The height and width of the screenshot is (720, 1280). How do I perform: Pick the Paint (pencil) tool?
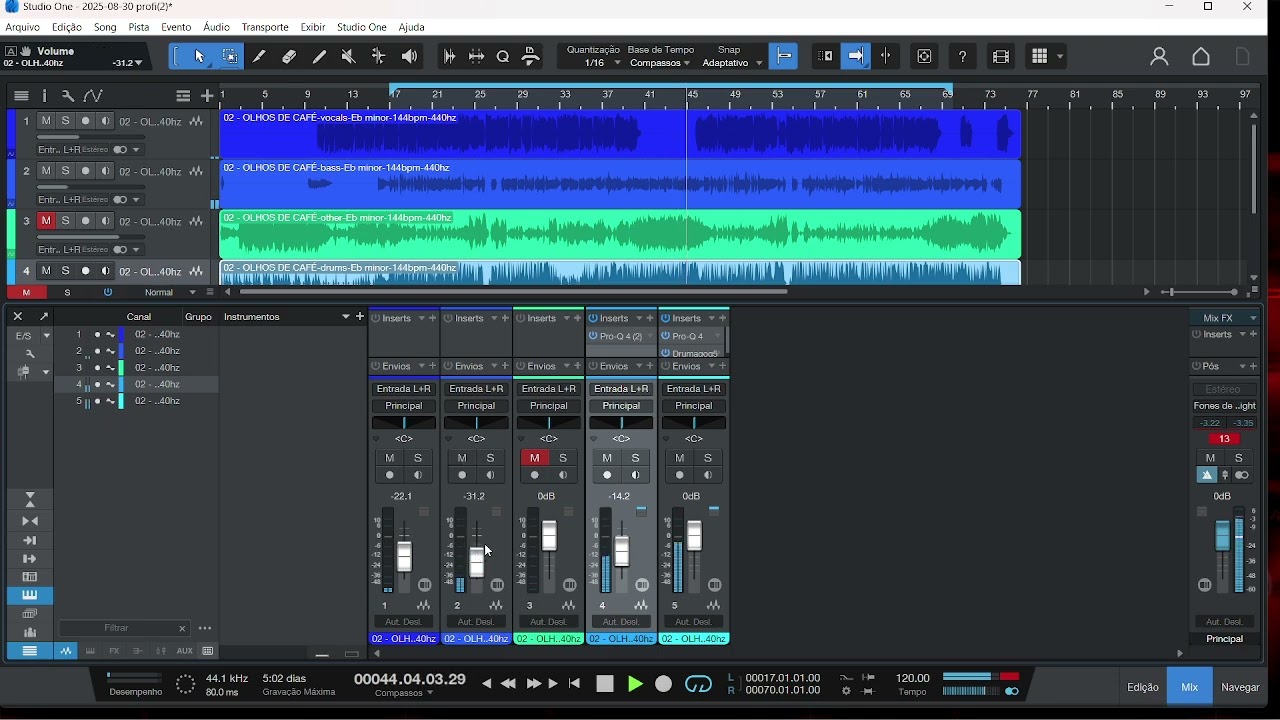[x=319, y=57]
